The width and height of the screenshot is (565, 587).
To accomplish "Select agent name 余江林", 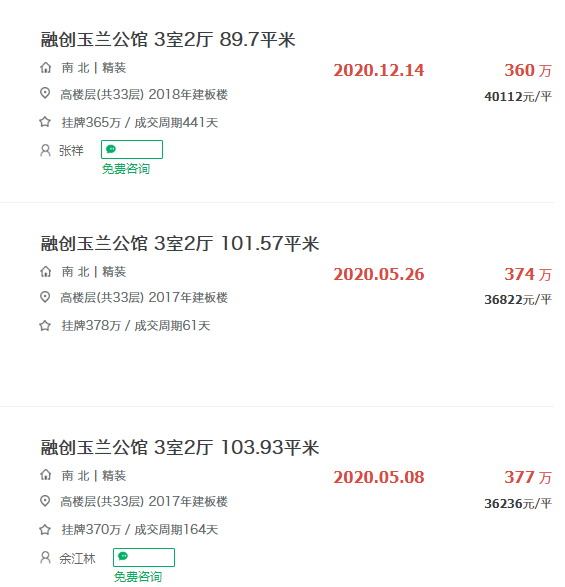I will point(77,558).
